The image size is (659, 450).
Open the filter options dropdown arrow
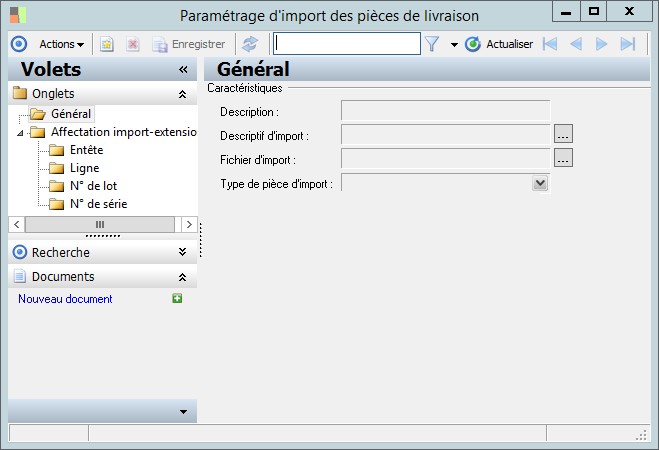coord(454,44)
